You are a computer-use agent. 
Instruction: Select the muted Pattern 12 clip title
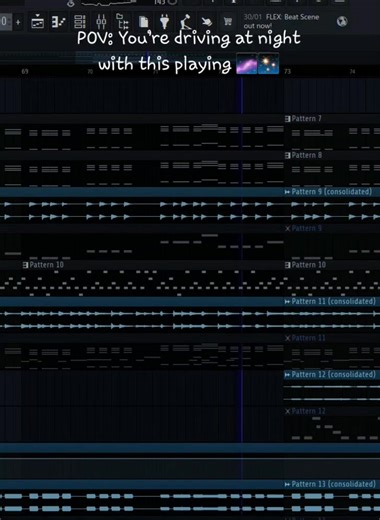tap(308, 411)
